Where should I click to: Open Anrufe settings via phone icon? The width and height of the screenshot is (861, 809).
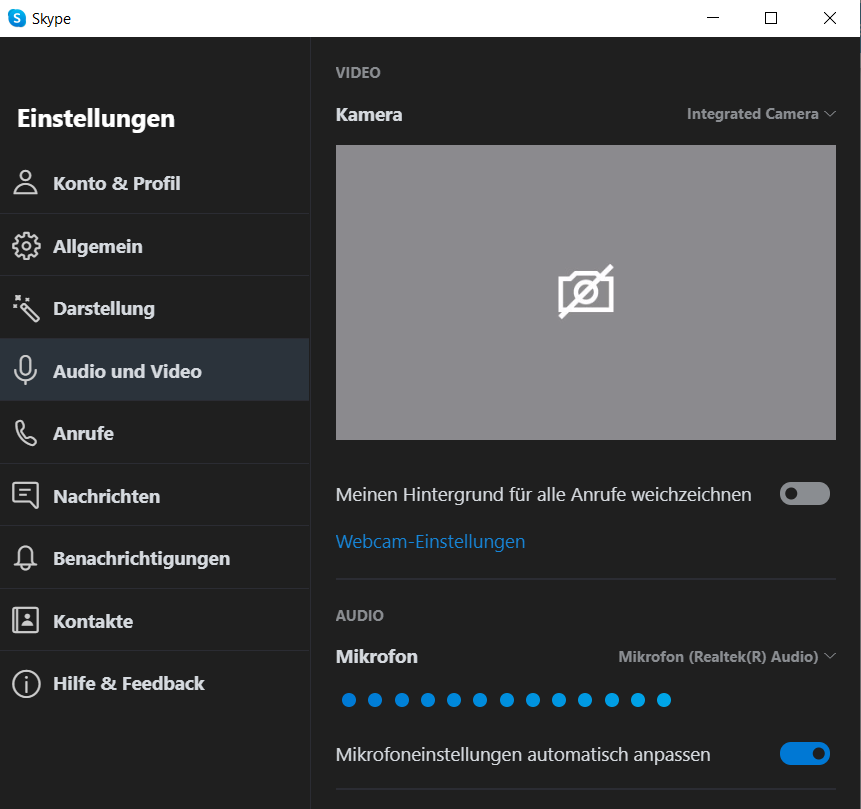[x=25, y=432]
